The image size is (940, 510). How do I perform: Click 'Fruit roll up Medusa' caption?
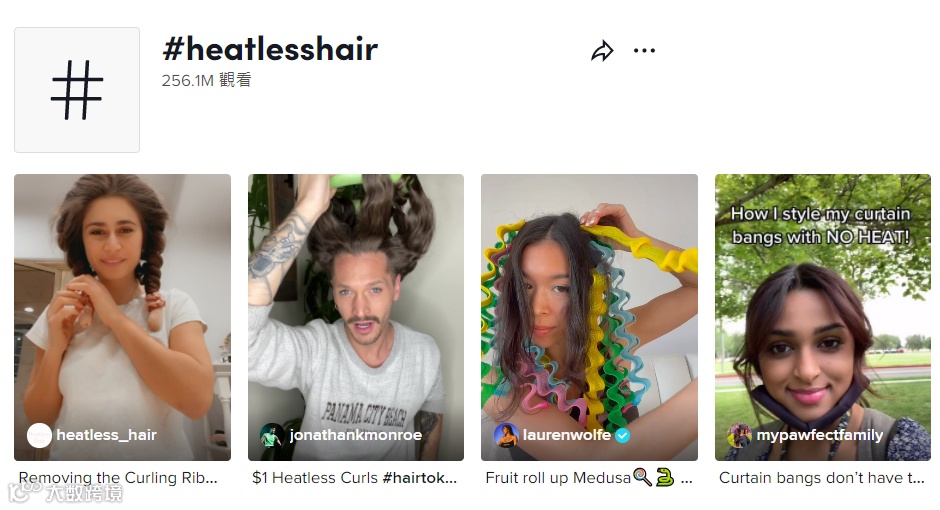[558, 478]
